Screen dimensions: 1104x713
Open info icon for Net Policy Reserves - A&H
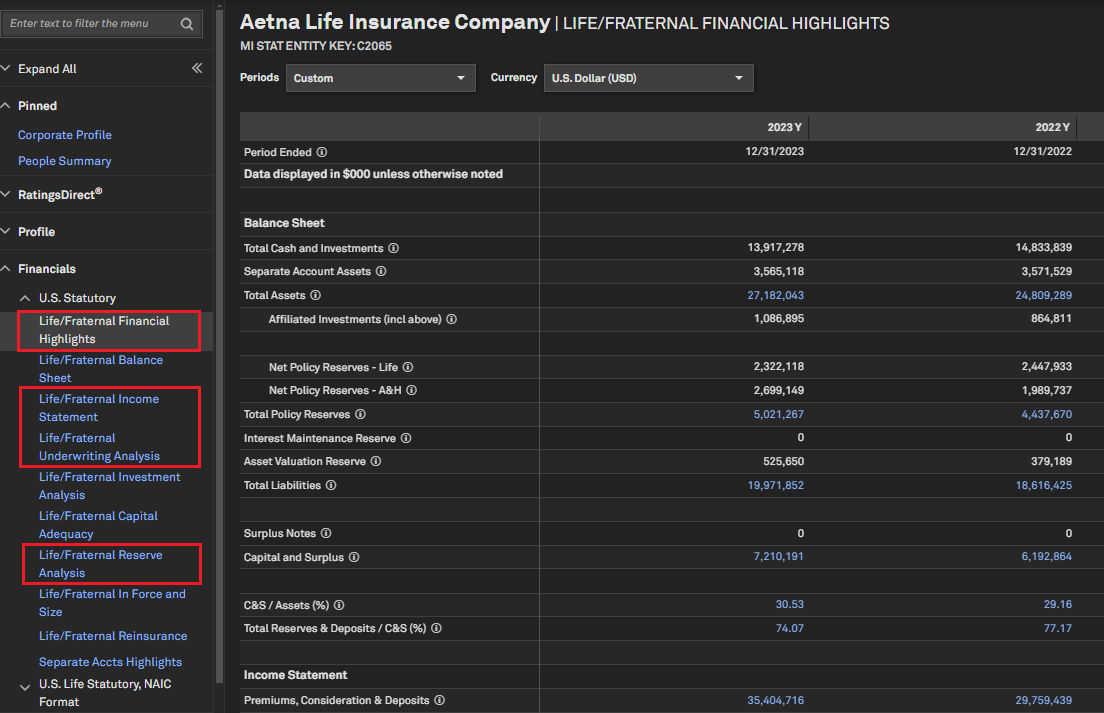tap(411, 390)
